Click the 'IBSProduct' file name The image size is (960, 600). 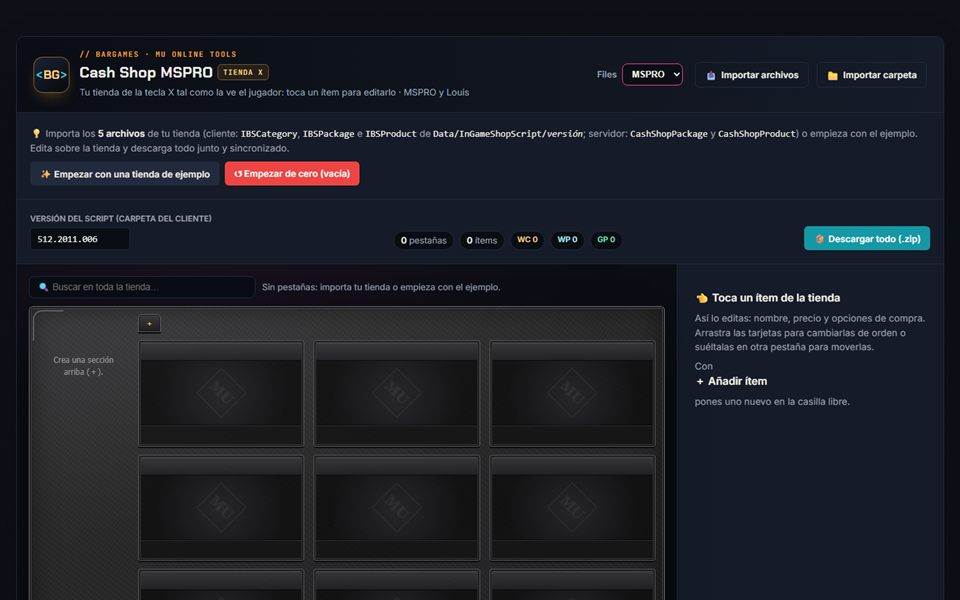click(x=391, y=133)
